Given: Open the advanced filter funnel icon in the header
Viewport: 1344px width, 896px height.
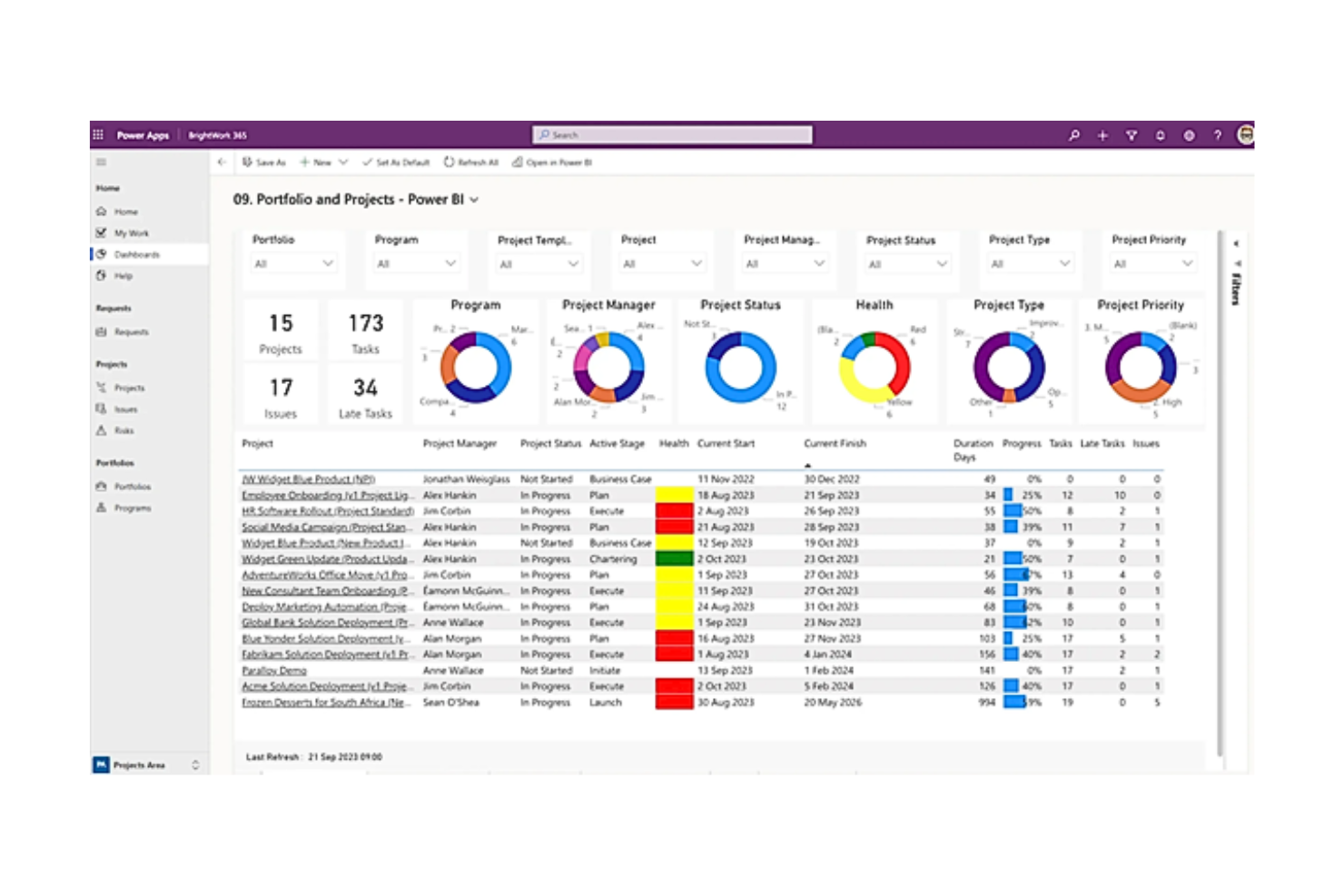Looking at the screenshot, I should 1132,135.
